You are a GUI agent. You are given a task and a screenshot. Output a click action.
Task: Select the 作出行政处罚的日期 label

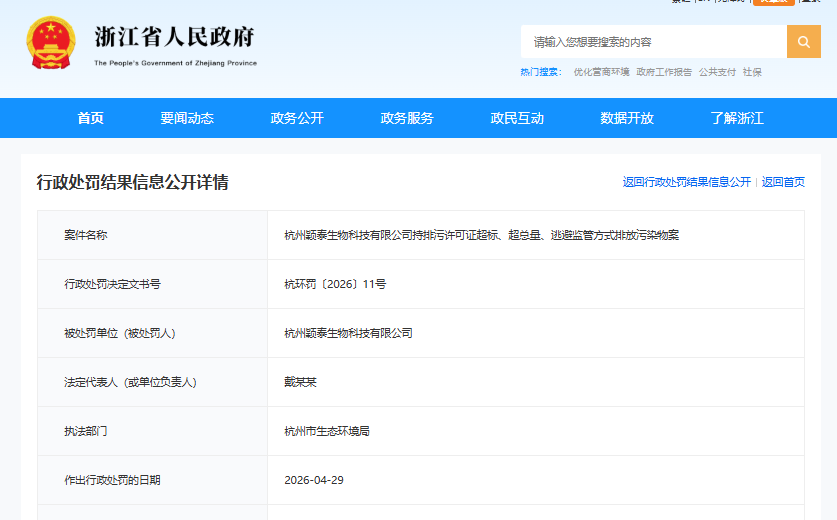click(112, 480)
